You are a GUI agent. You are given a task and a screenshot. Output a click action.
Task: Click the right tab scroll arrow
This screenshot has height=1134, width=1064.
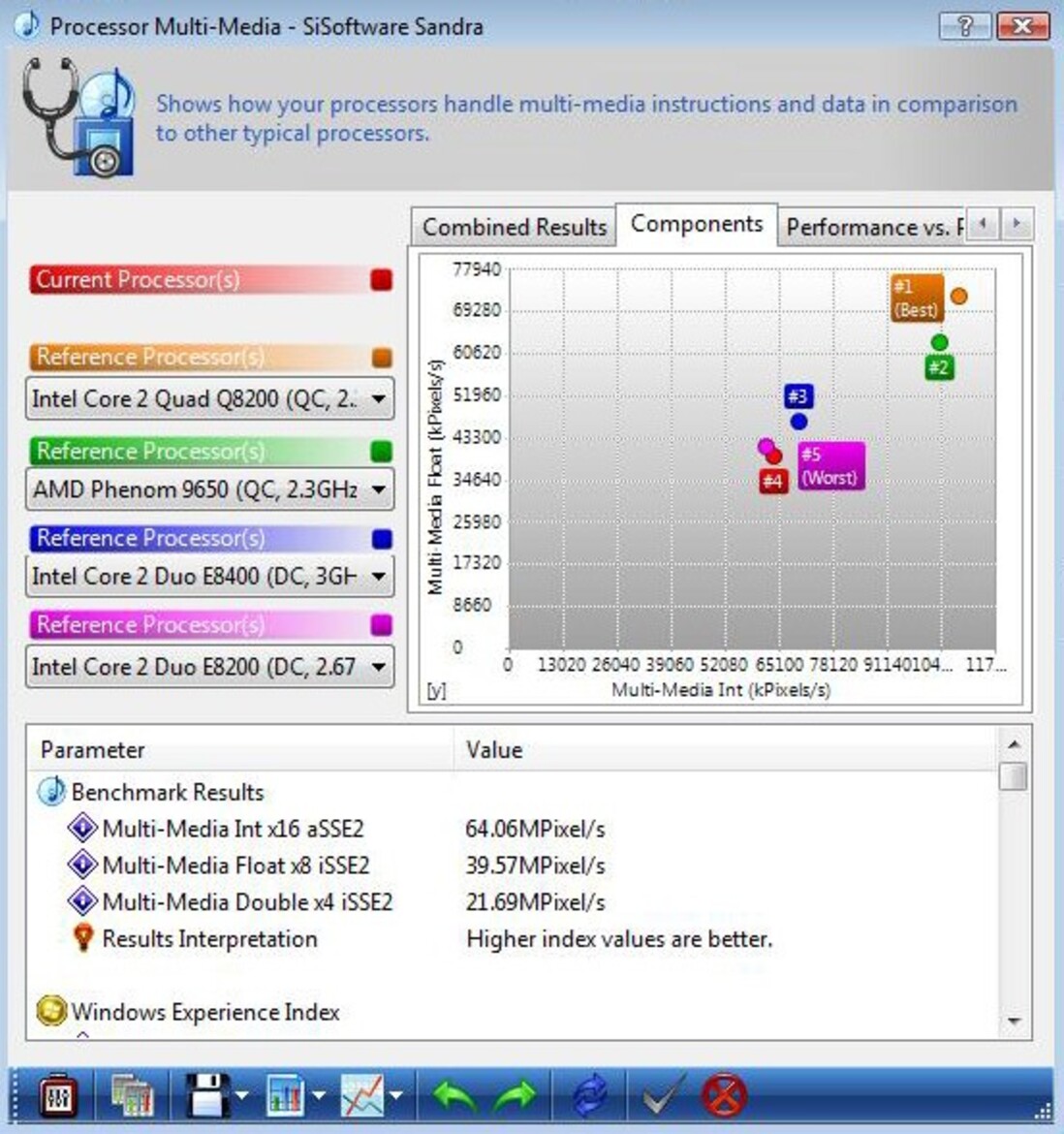tap(1017, 224)
